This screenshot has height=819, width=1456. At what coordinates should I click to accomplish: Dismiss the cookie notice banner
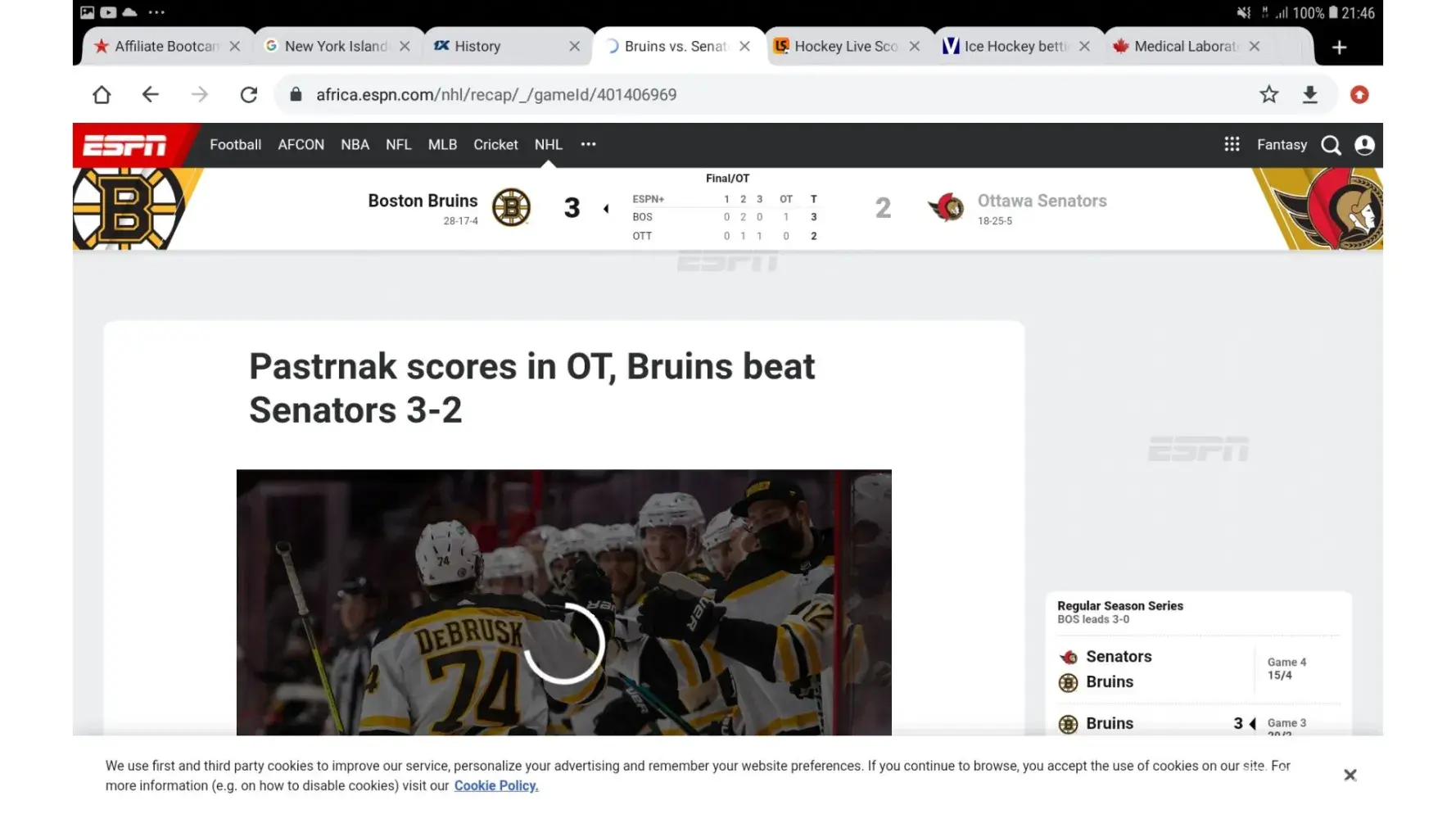[x=1350, y=775]
